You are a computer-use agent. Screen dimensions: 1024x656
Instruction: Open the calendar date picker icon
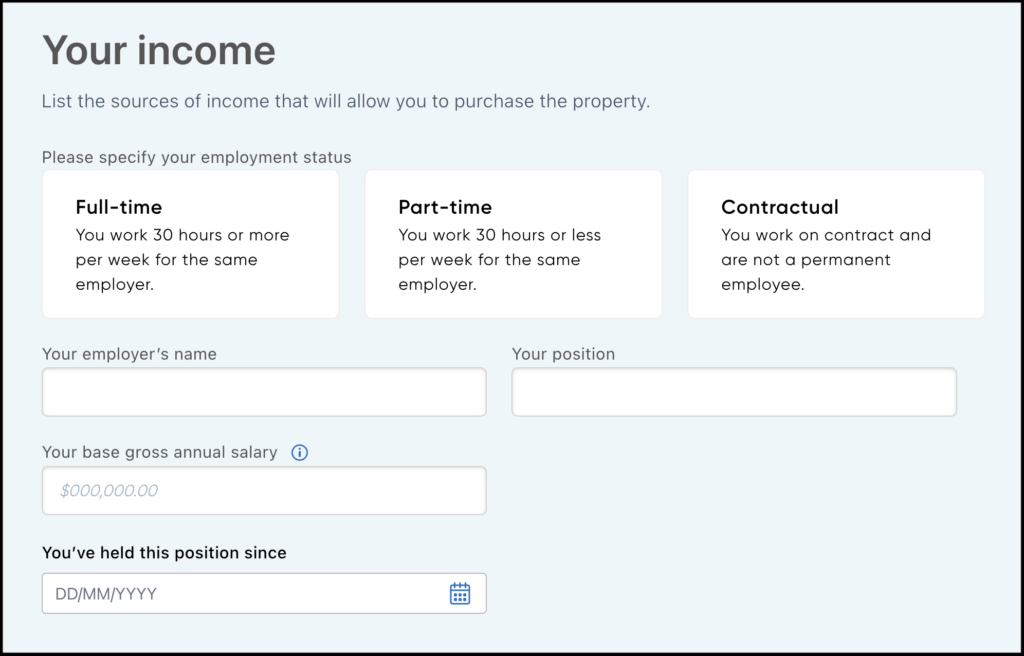tap(459, 593)
